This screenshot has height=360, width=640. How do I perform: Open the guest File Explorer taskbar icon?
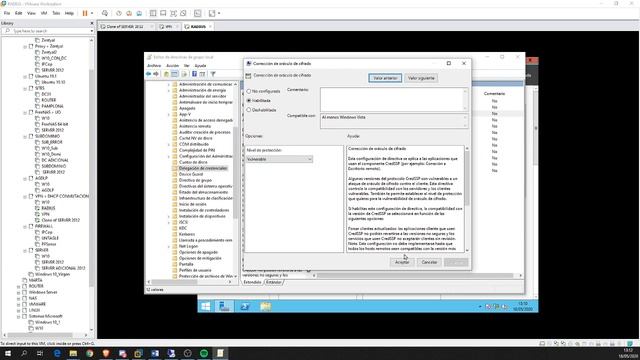point(265,307)
